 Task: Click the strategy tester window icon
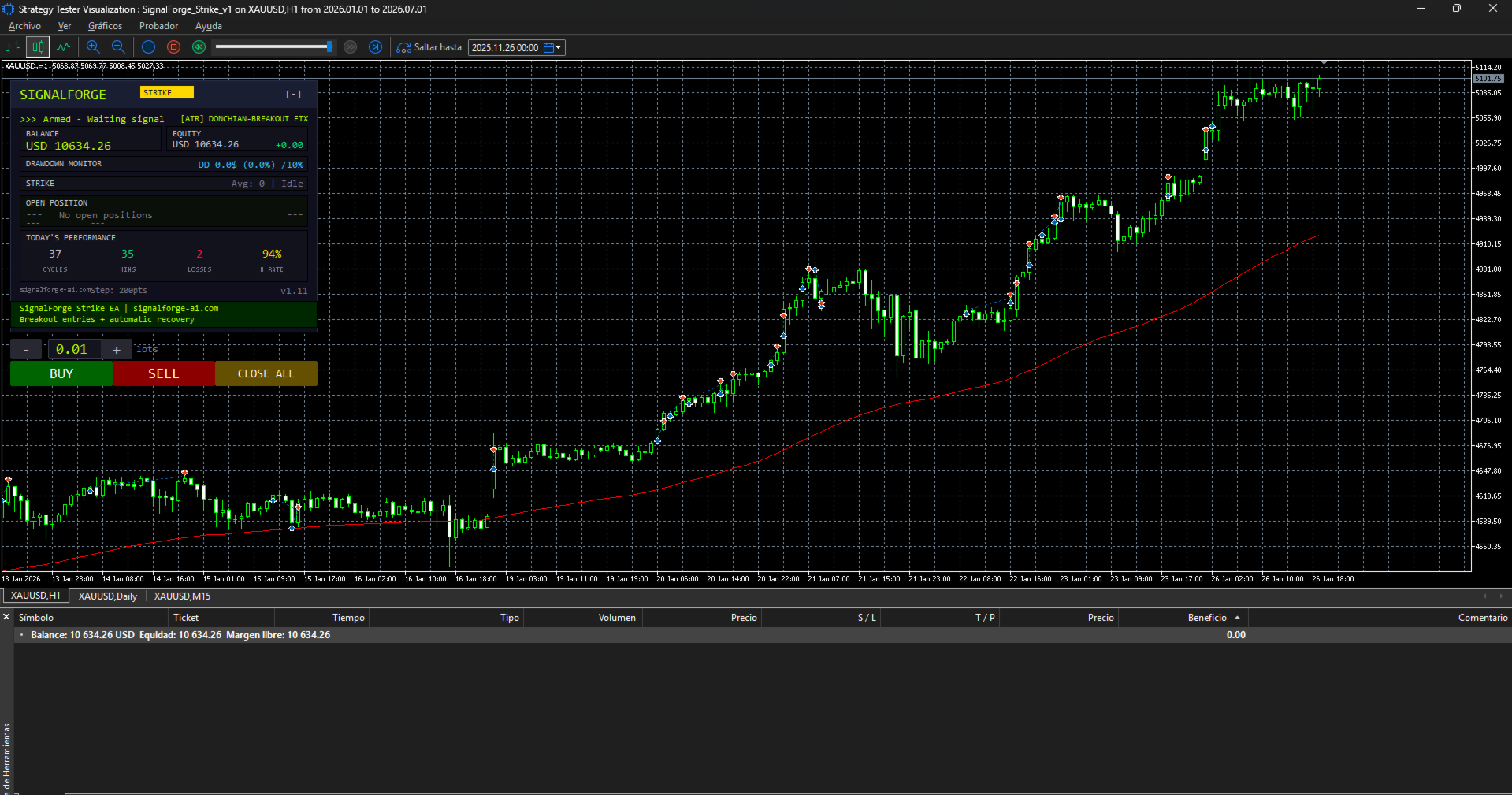click(9, 9)
